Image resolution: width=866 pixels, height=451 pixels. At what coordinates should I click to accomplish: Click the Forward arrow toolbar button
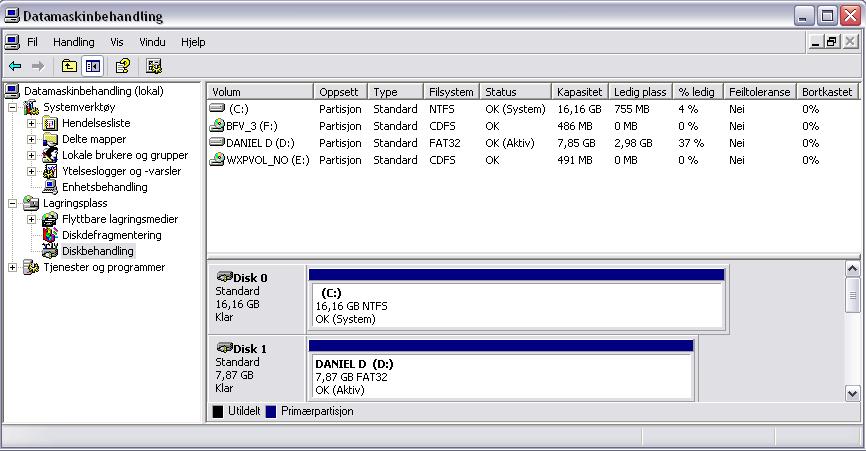(38, 67)
